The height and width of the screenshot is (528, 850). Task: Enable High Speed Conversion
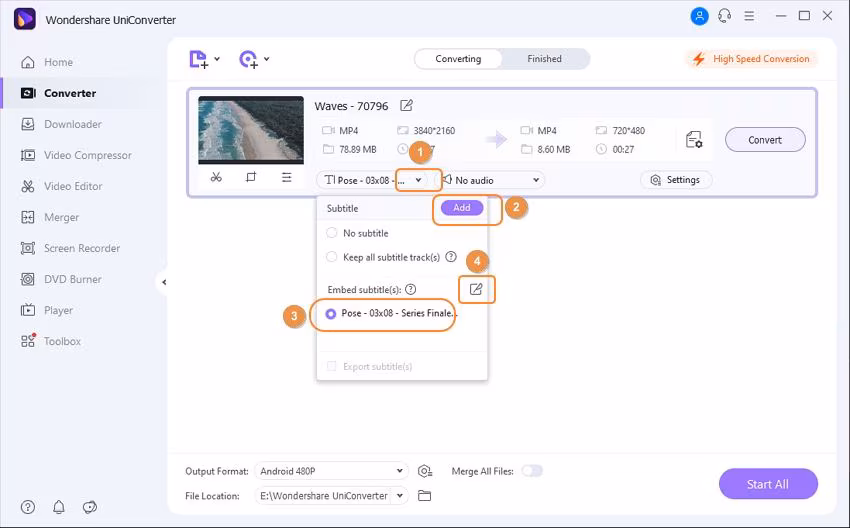tap(752, 59)
